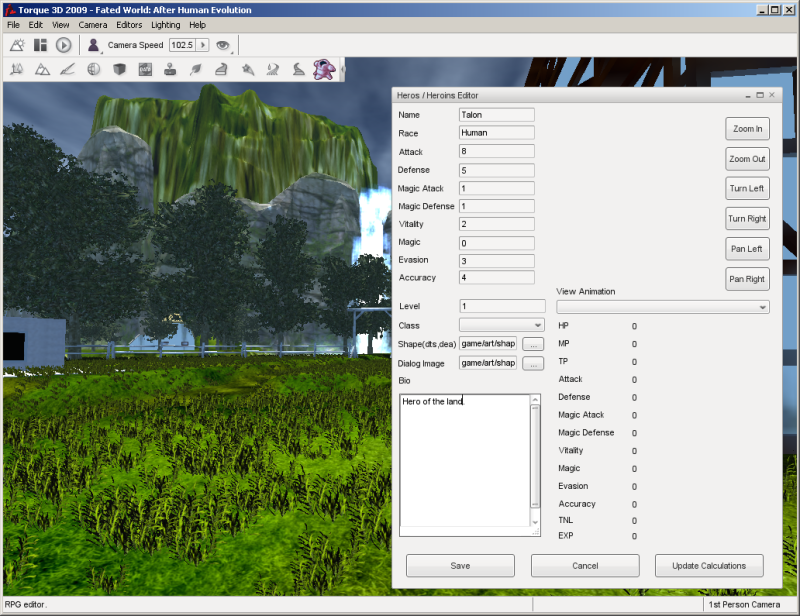The height and width of the screenshot is (616, 800).
Task: Expand the View Animation dropdown
Action: (x=663, y=307)
